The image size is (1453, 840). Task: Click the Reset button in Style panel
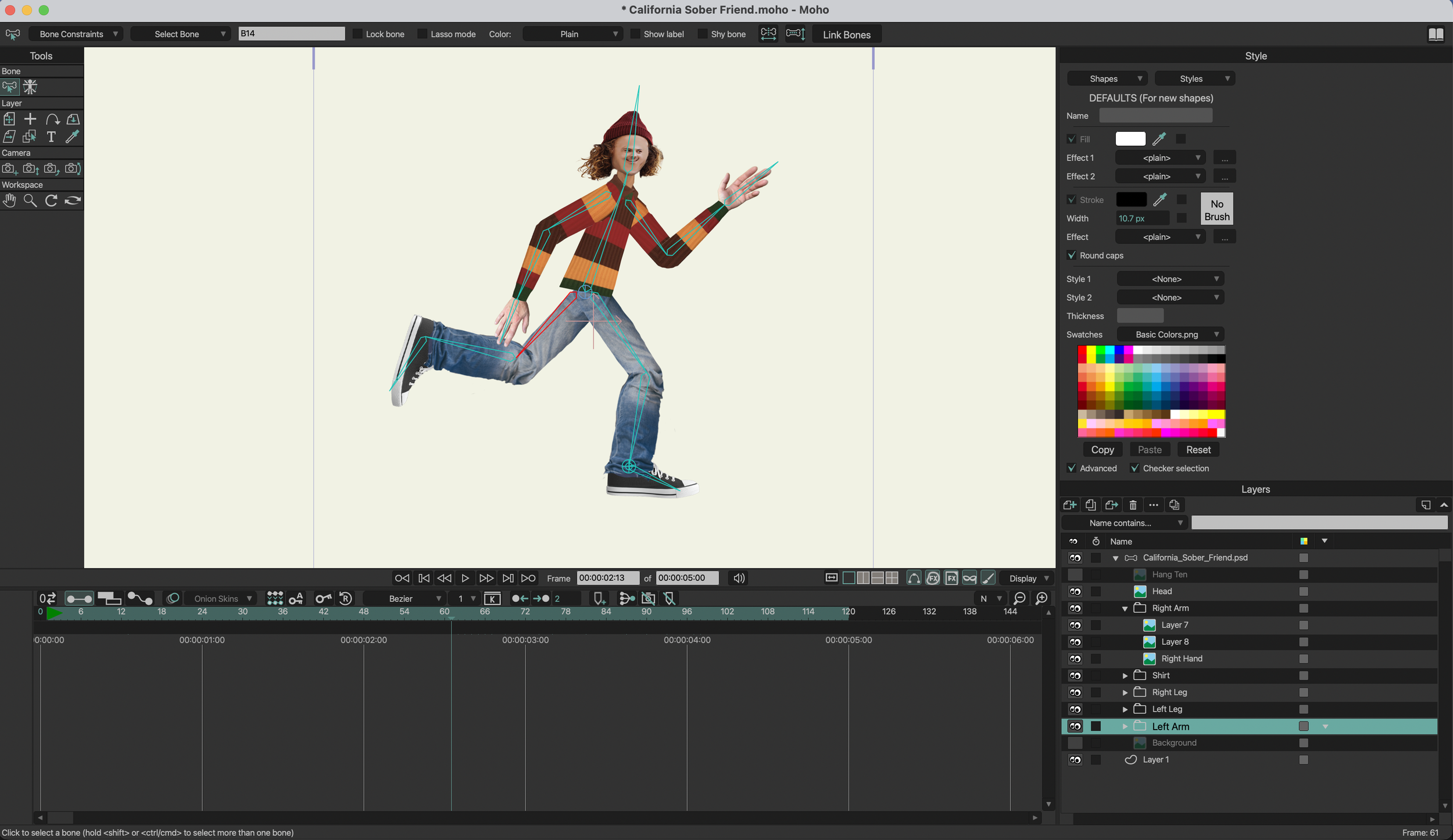click(x=1198, y=450)
